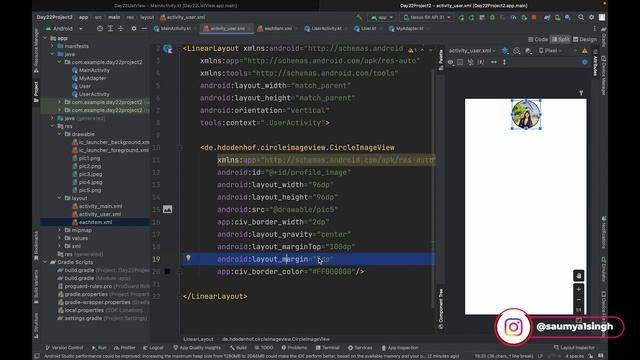Open the Android project view dropdown
This screenshot has height=360, width=640.
(x=64, y=29)
